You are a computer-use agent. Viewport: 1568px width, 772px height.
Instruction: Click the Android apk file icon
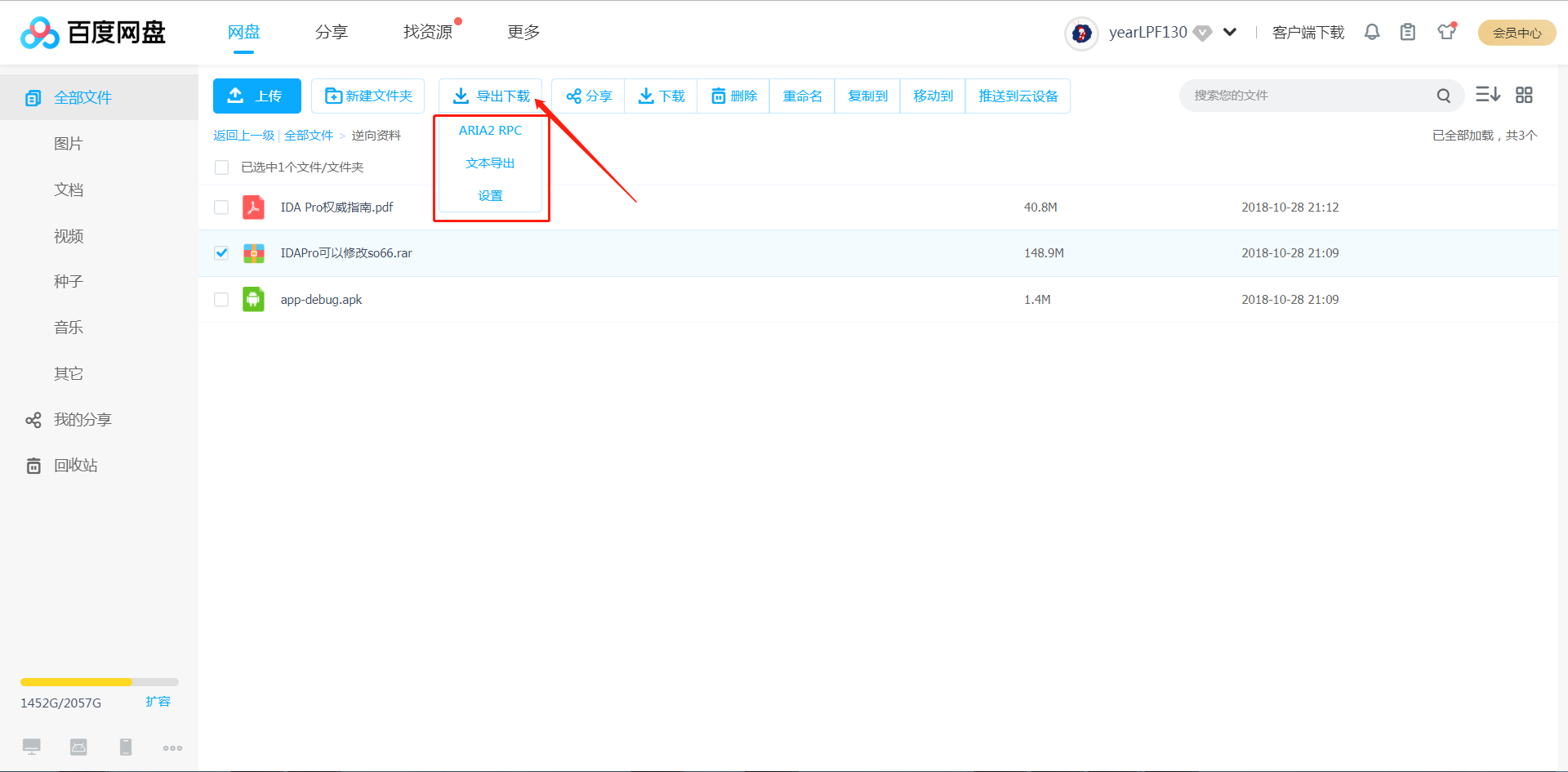click(x=253, y=300)
